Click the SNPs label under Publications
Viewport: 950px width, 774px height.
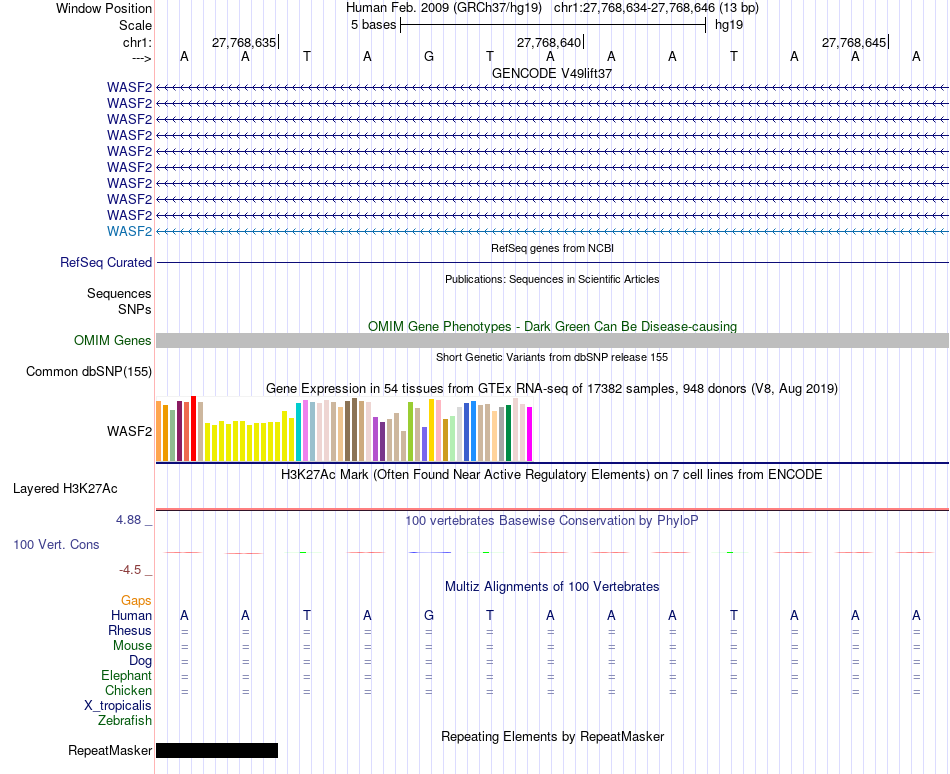[135, 309]
